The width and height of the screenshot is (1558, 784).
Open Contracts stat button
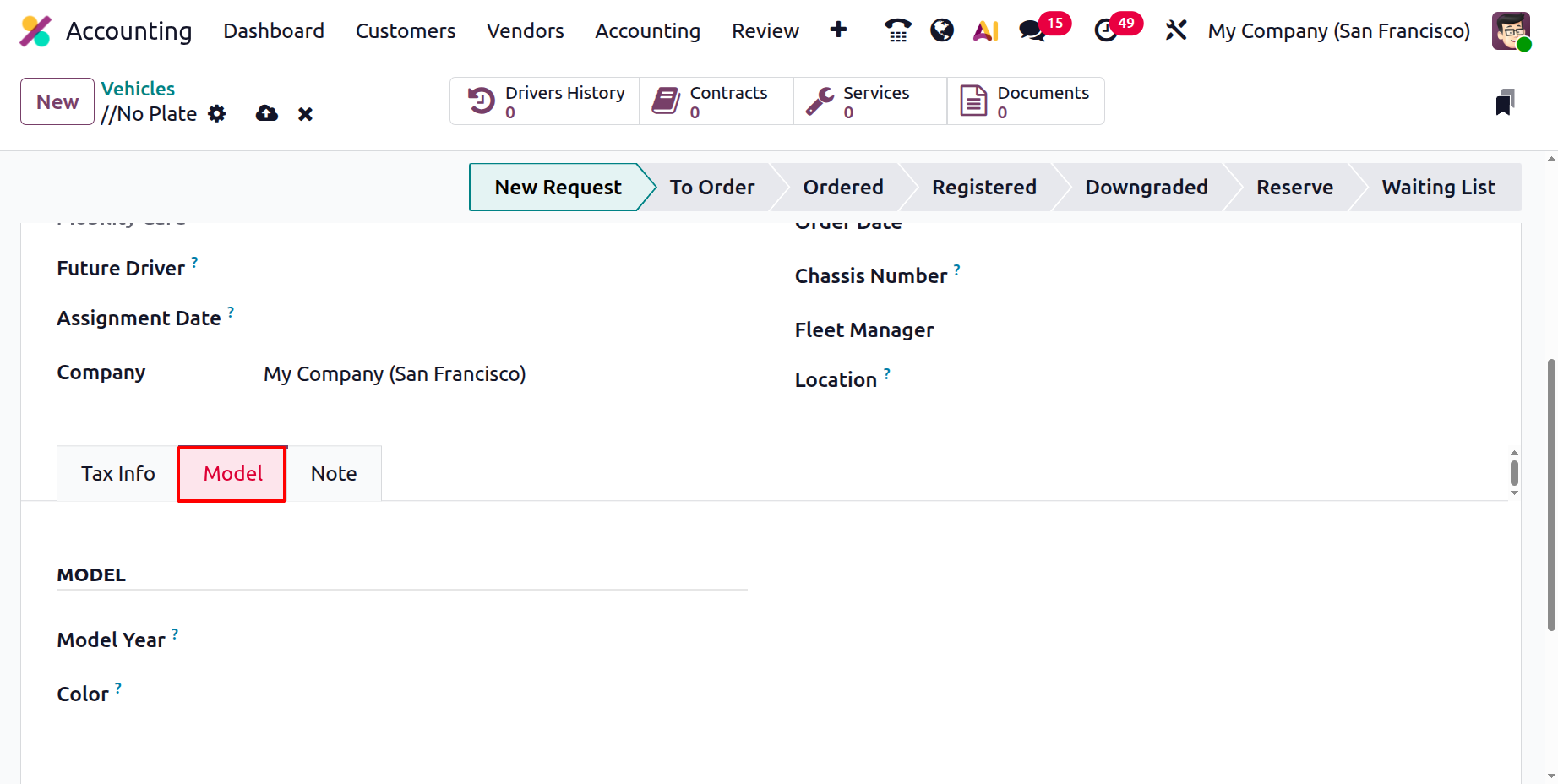(x=716, y=101)
